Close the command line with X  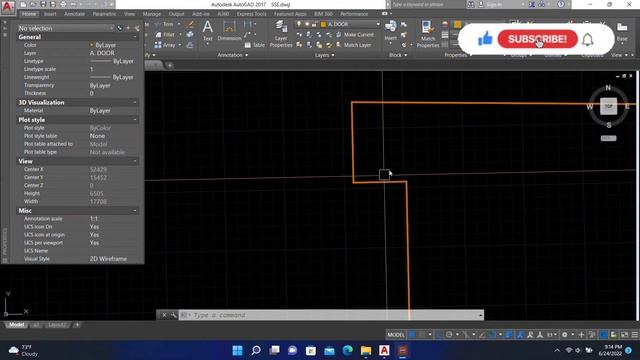coord(164,315)
